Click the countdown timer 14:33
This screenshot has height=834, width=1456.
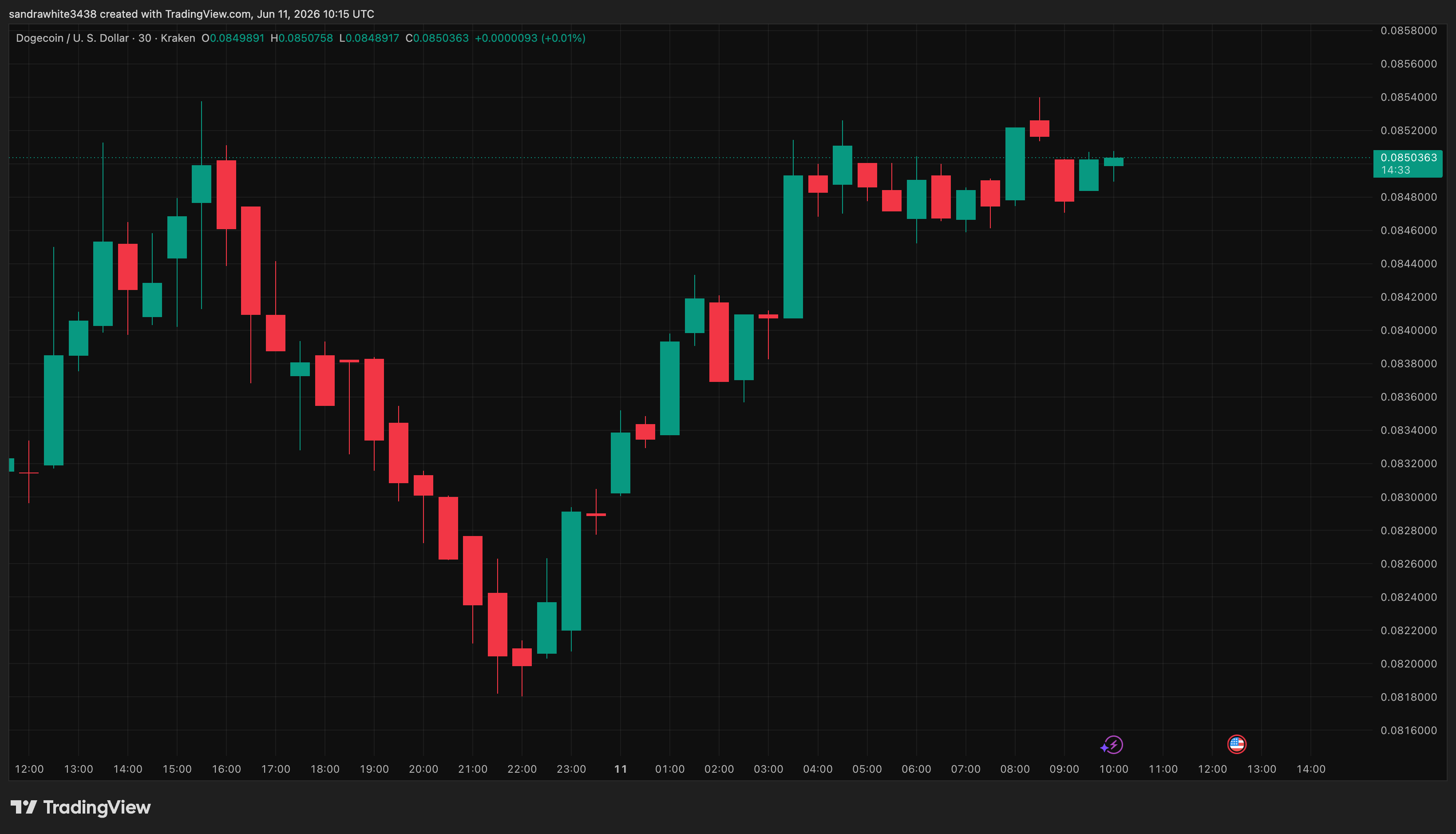(x=1395, y=170)
